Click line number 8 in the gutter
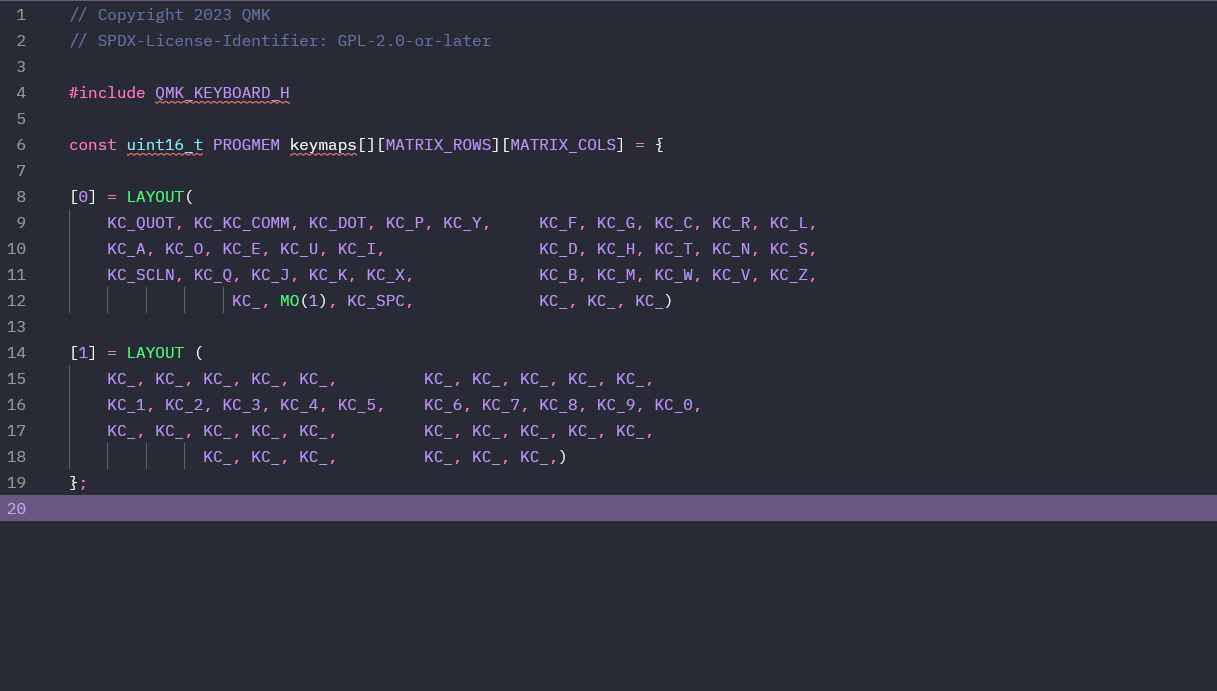This screenshot has width=1217, height=691. pos(21,197)
